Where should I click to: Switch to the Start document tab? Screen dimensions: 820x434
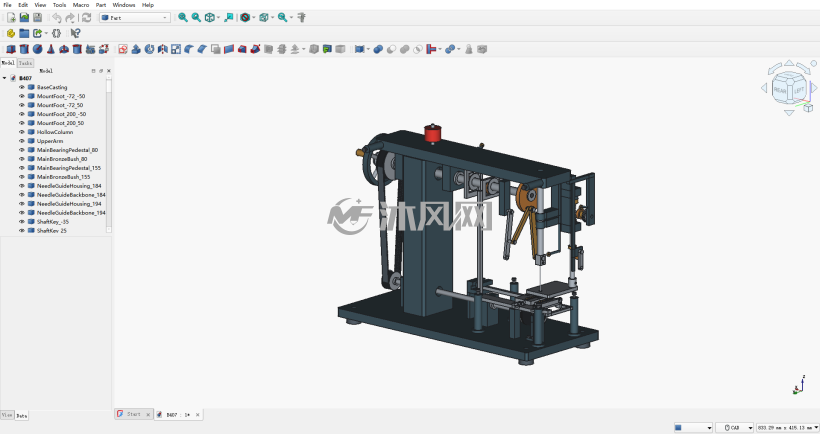(x=134, y=414)
